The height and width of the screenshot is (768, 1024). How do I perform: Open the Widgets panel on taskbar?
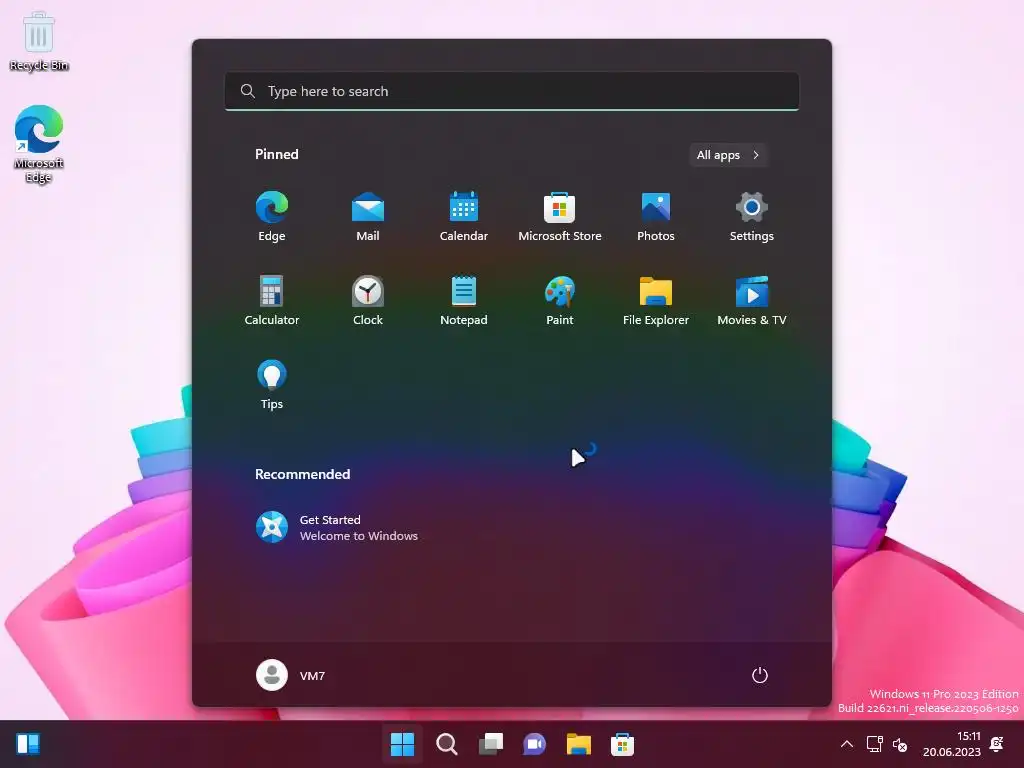pyautogui.click(x=28, y=744)
